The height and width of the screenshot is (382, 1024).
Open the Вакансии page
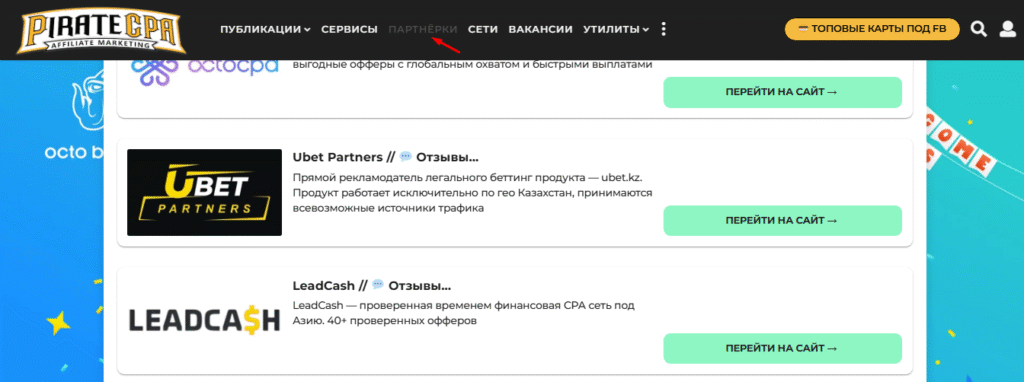point(541,29)
